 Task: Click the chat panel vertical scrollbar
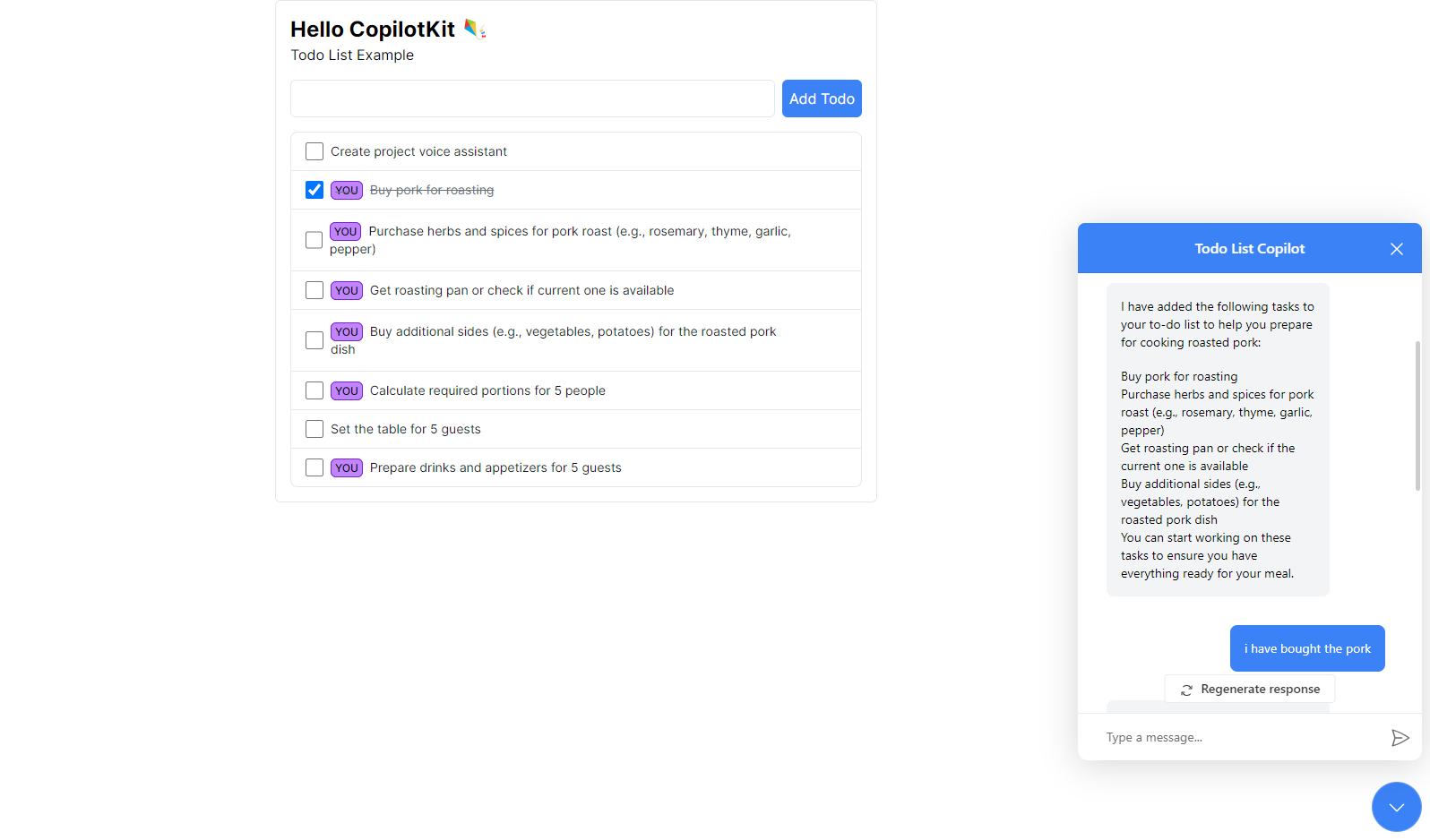click(x=1417, y=416)
